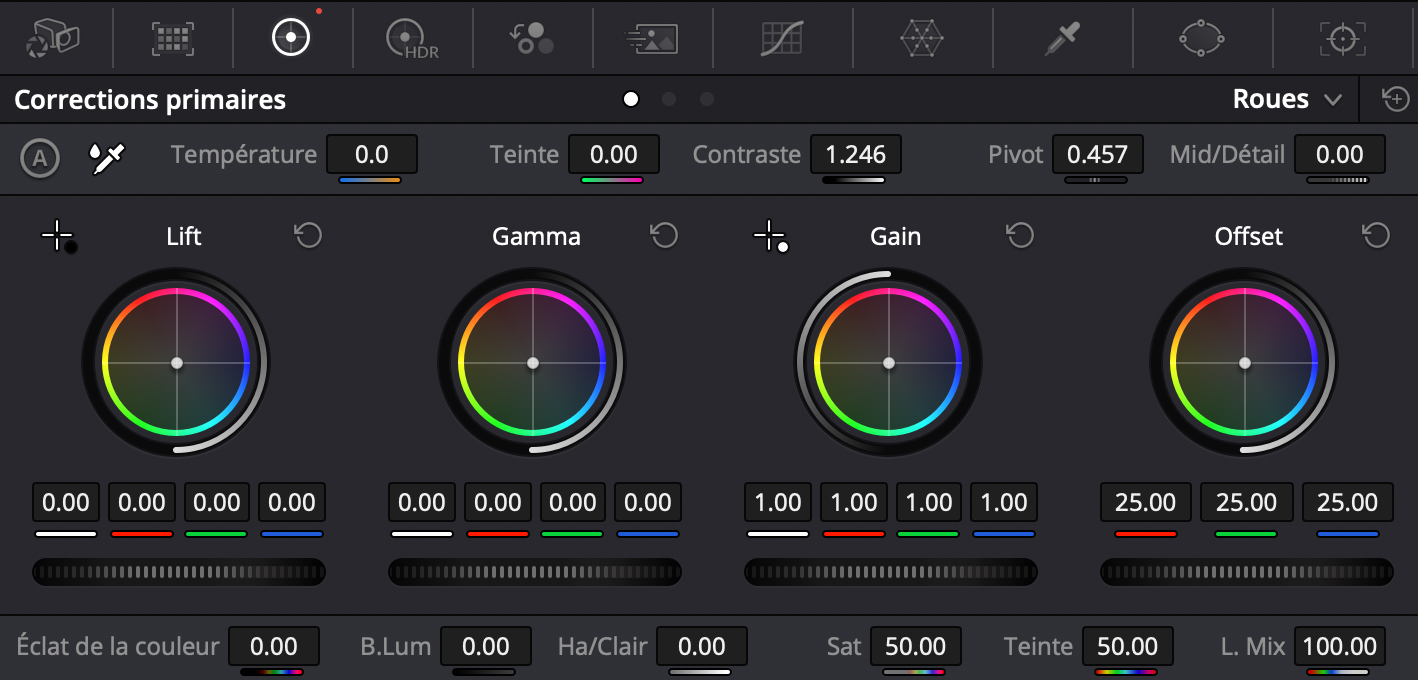Open the Curves palette icon
This screenshot has height=680, width=1418.
(x=782, y=38)
